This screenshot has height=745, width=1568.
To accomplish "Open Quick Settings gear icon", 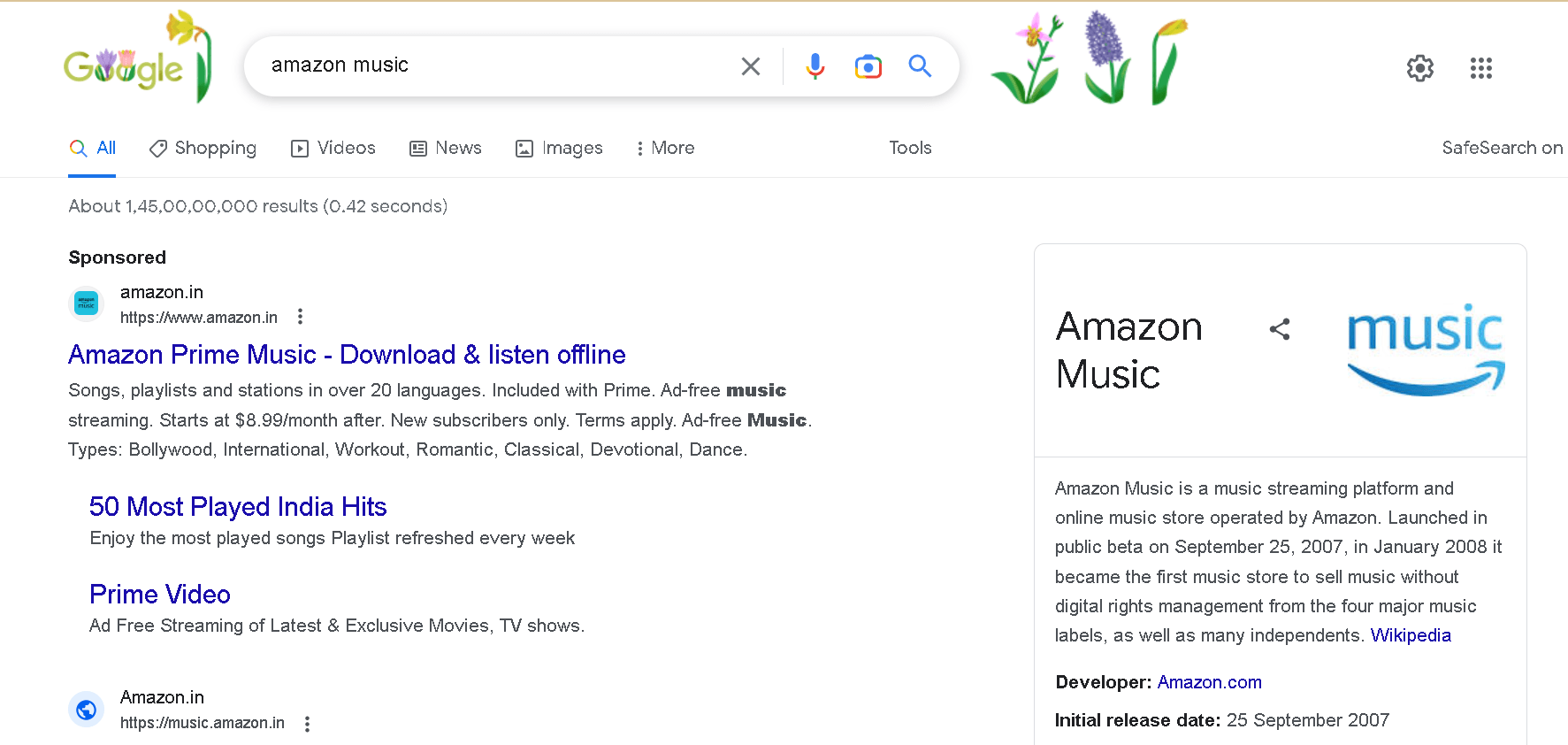I will [x=1420, y=68].
